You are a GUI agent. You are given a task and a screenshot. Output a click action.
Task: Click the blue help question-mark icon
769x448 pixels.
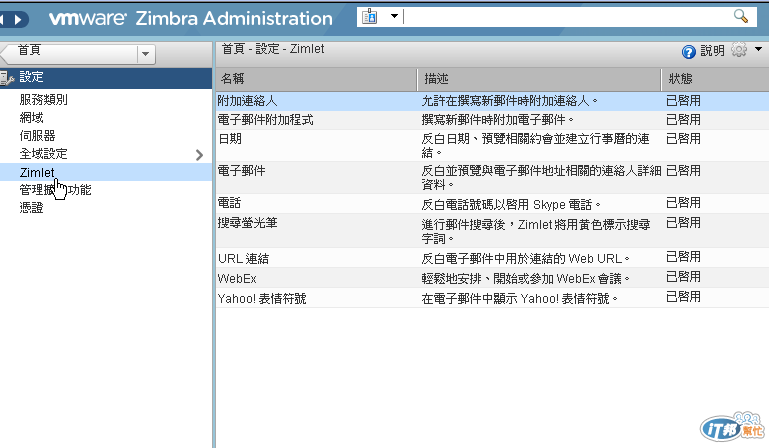click(x=689, y=52)
